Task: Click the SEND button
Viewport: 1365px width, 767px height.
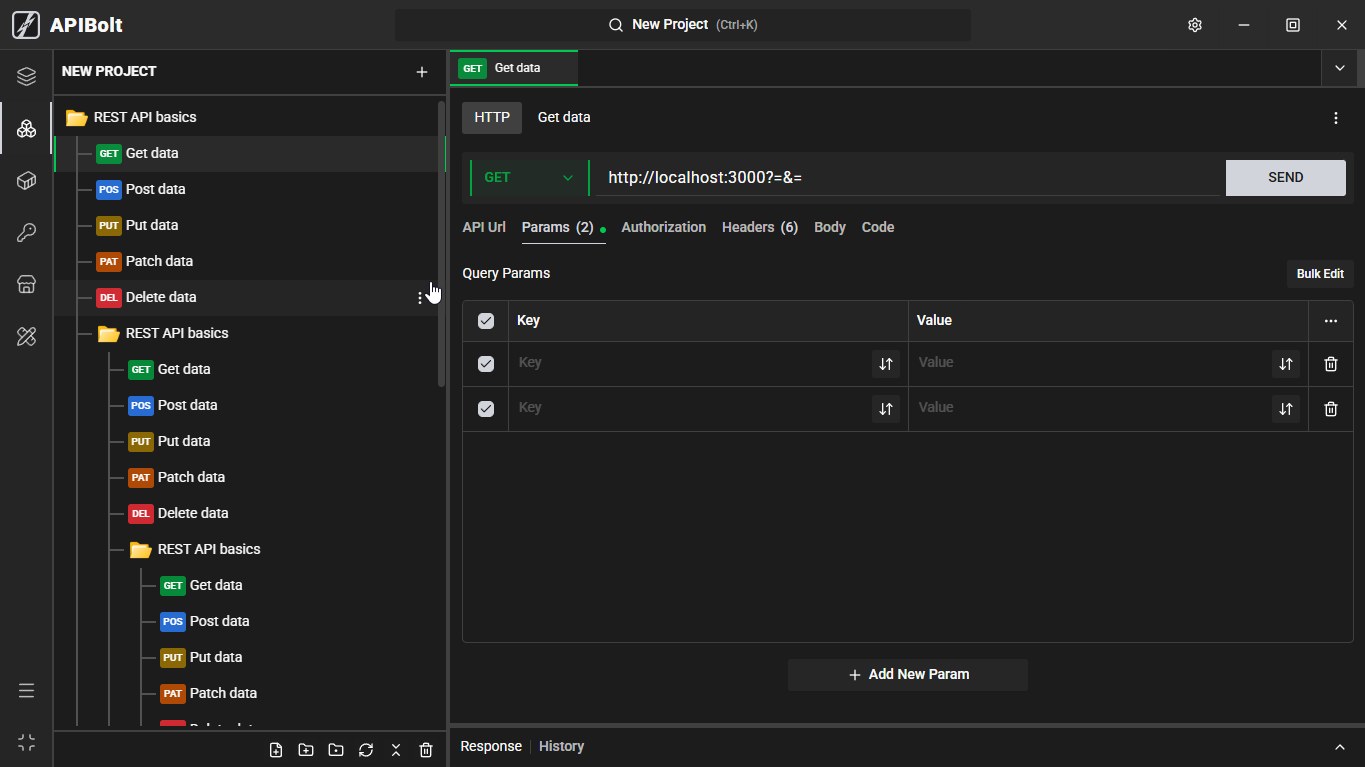Action: (x=1286, y=178)
